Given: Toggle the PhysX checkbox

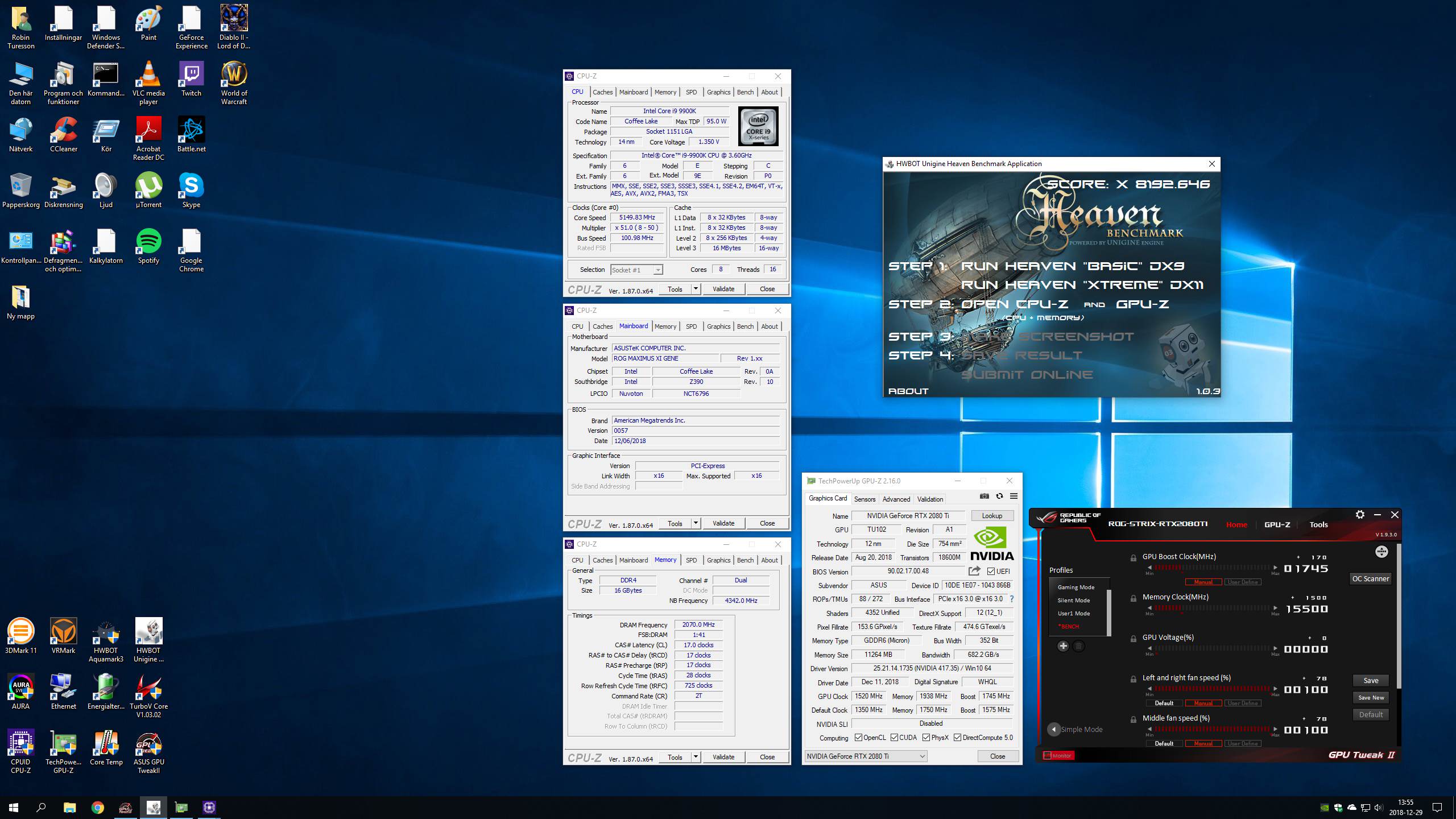Looking at the screenshot, I should 926,738.
